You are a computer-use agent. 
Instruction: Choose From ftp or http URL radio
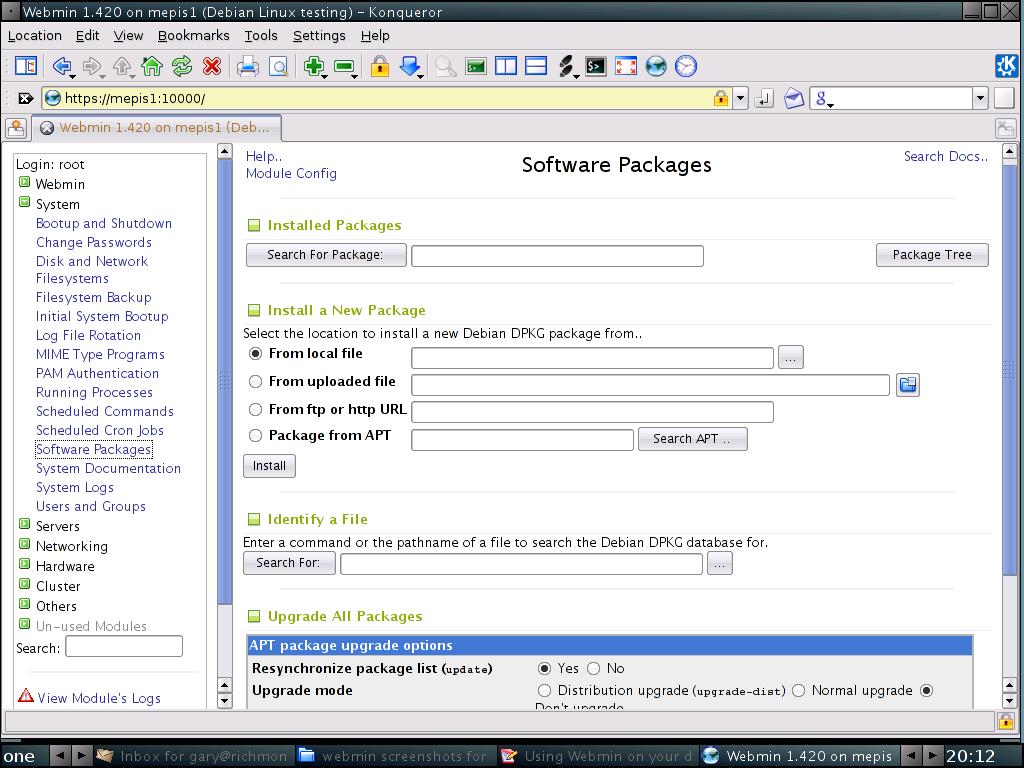click(x=255, y=409)
